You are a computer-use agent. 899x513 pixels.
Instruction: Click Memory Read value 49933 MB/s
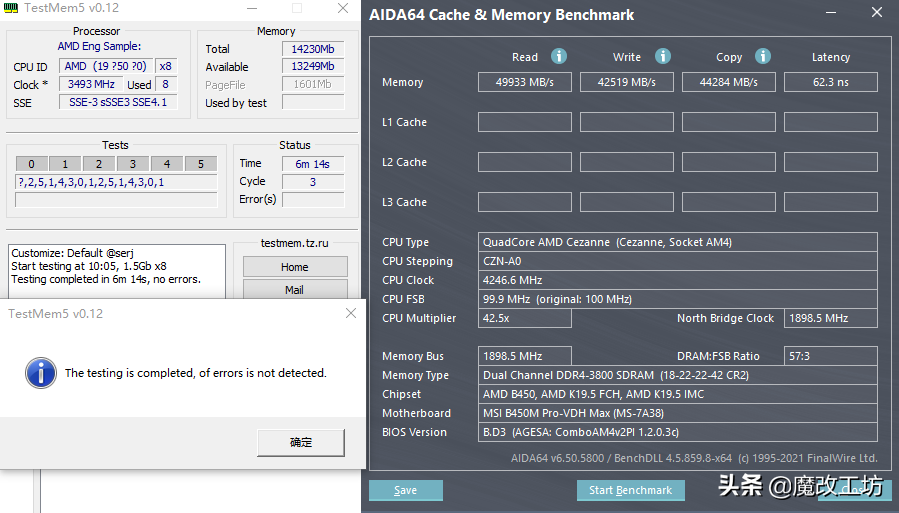point(525,82)
